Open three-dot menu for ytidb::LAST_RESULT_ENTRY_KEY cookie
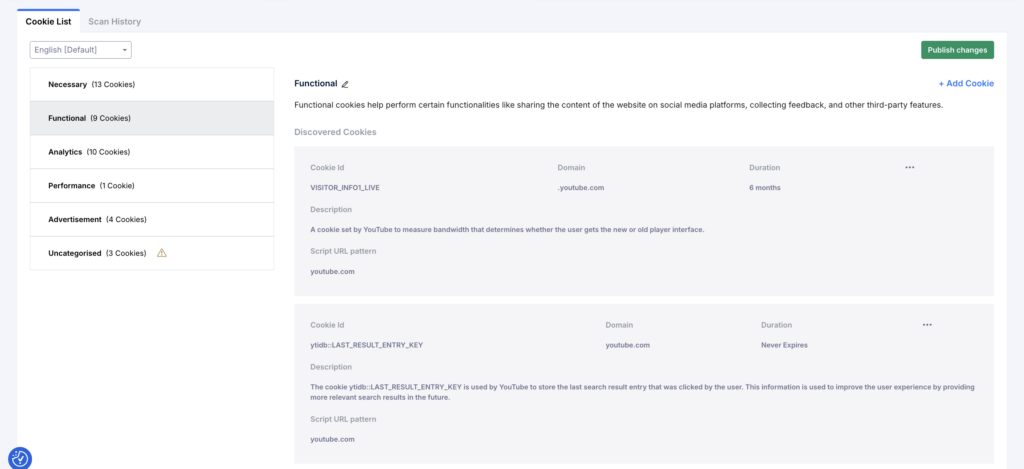 (x=927, y=325)
